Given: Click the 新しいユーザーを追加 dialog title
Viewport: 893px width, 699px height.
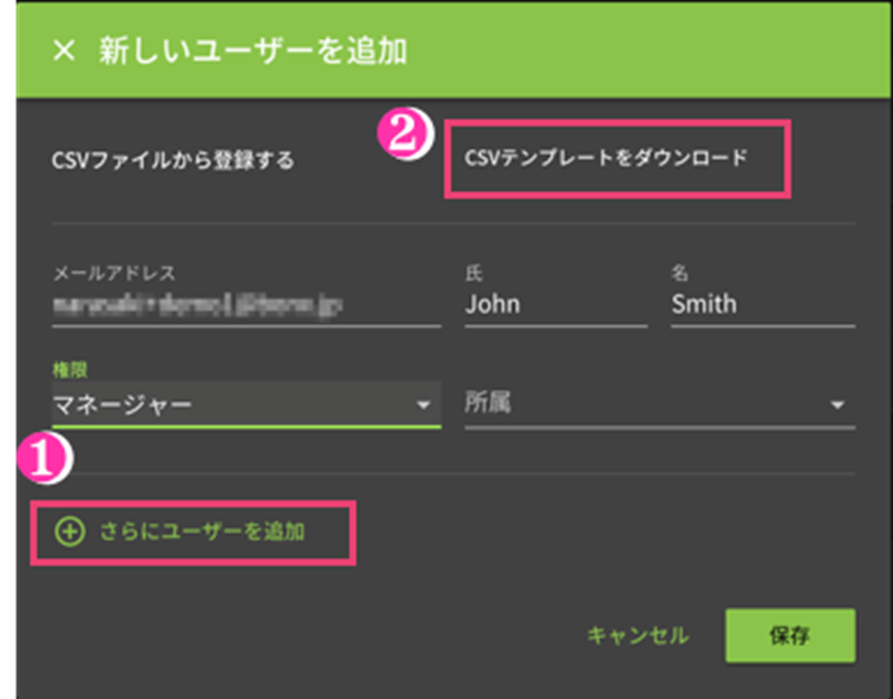Looking at the screenshot, I should coord(253,51).
